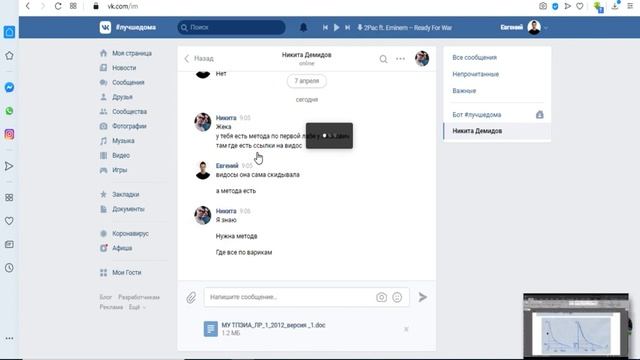Click the Реклама footer link

pos(111,307)
